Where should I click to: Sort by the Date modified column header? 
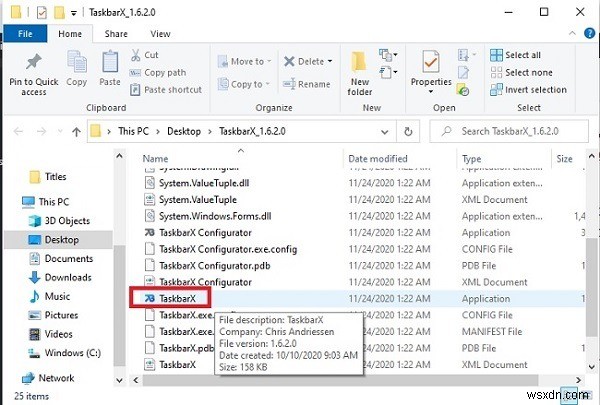tap(378, 158)
